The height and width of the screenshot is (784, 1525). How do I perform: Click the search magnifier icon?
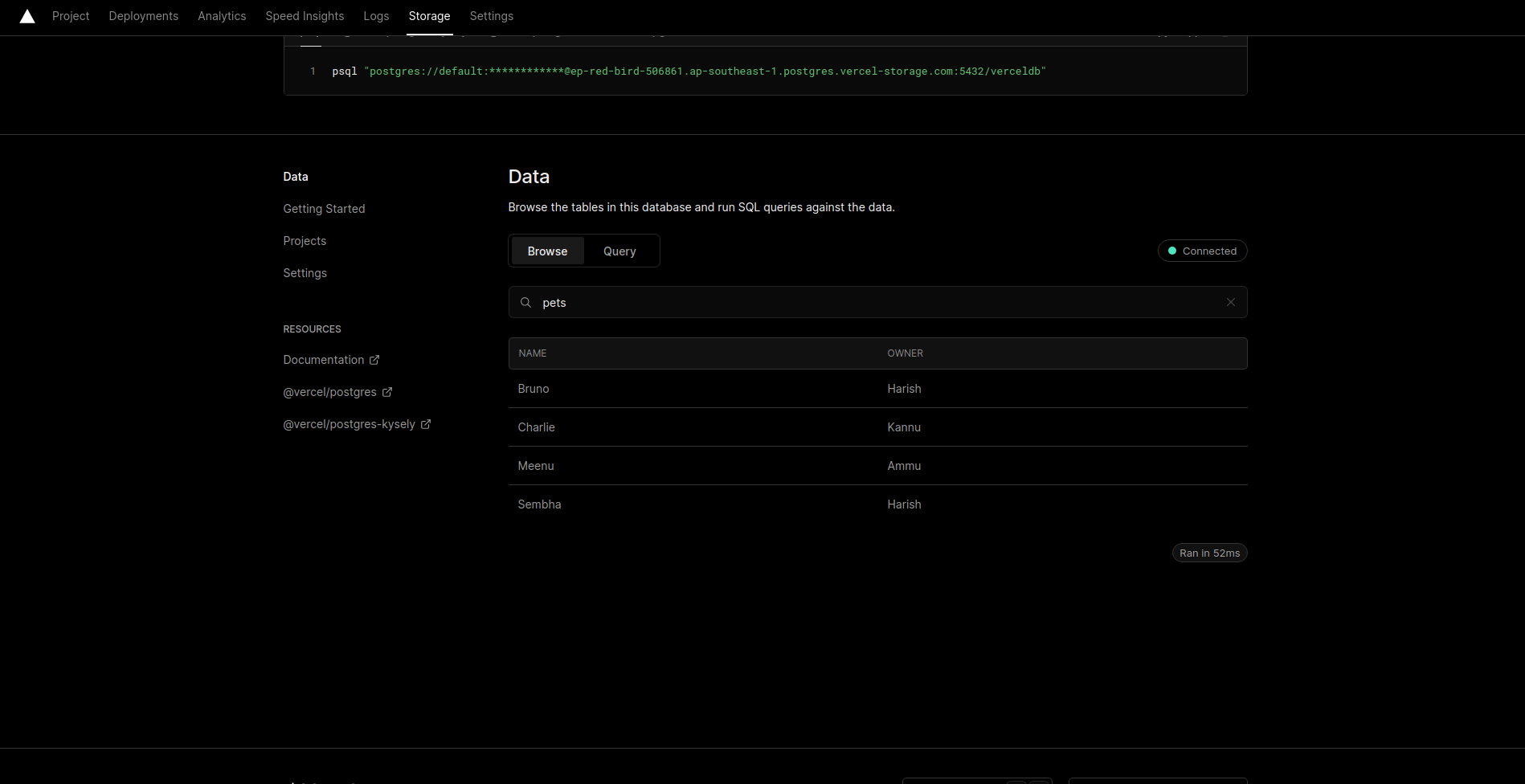[525, 303]
